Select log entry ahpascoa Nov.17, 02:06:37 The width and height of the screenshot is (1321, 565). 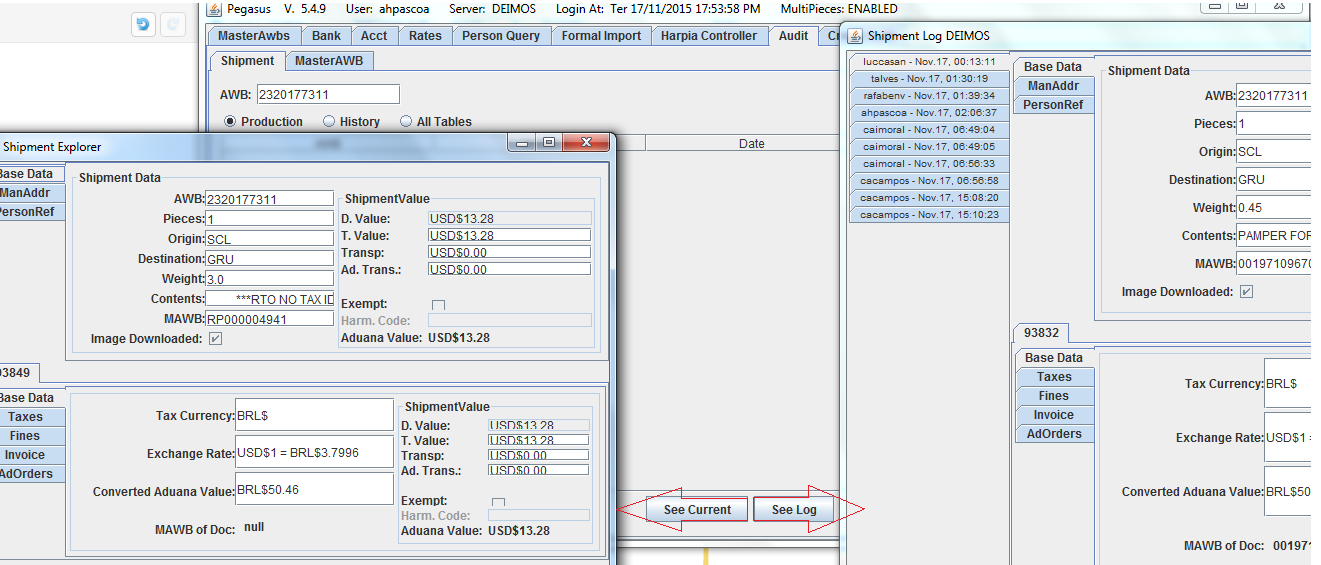tap(928, 113)
